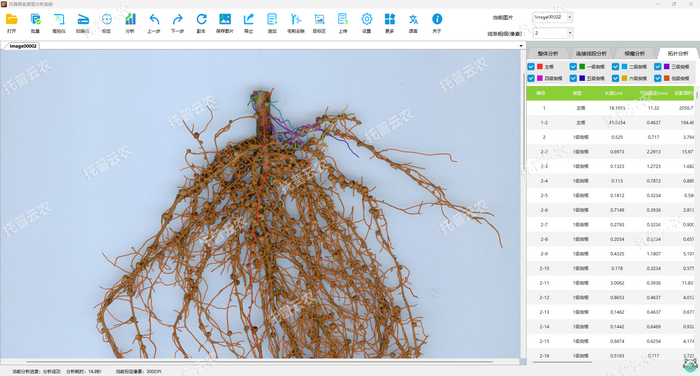700x376 pixels.
Task: Click the calibration crosshair icon
Action: 106,19
